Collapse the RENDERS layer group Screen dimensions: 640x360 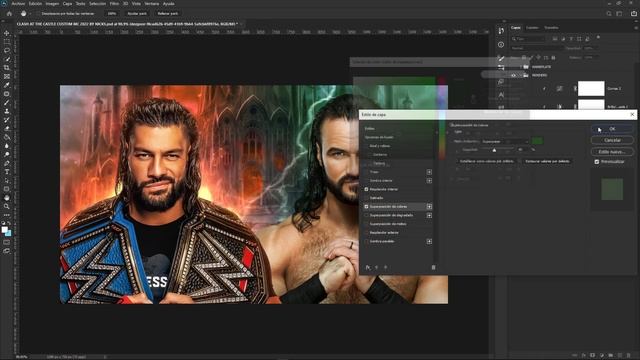pos(520,75)
